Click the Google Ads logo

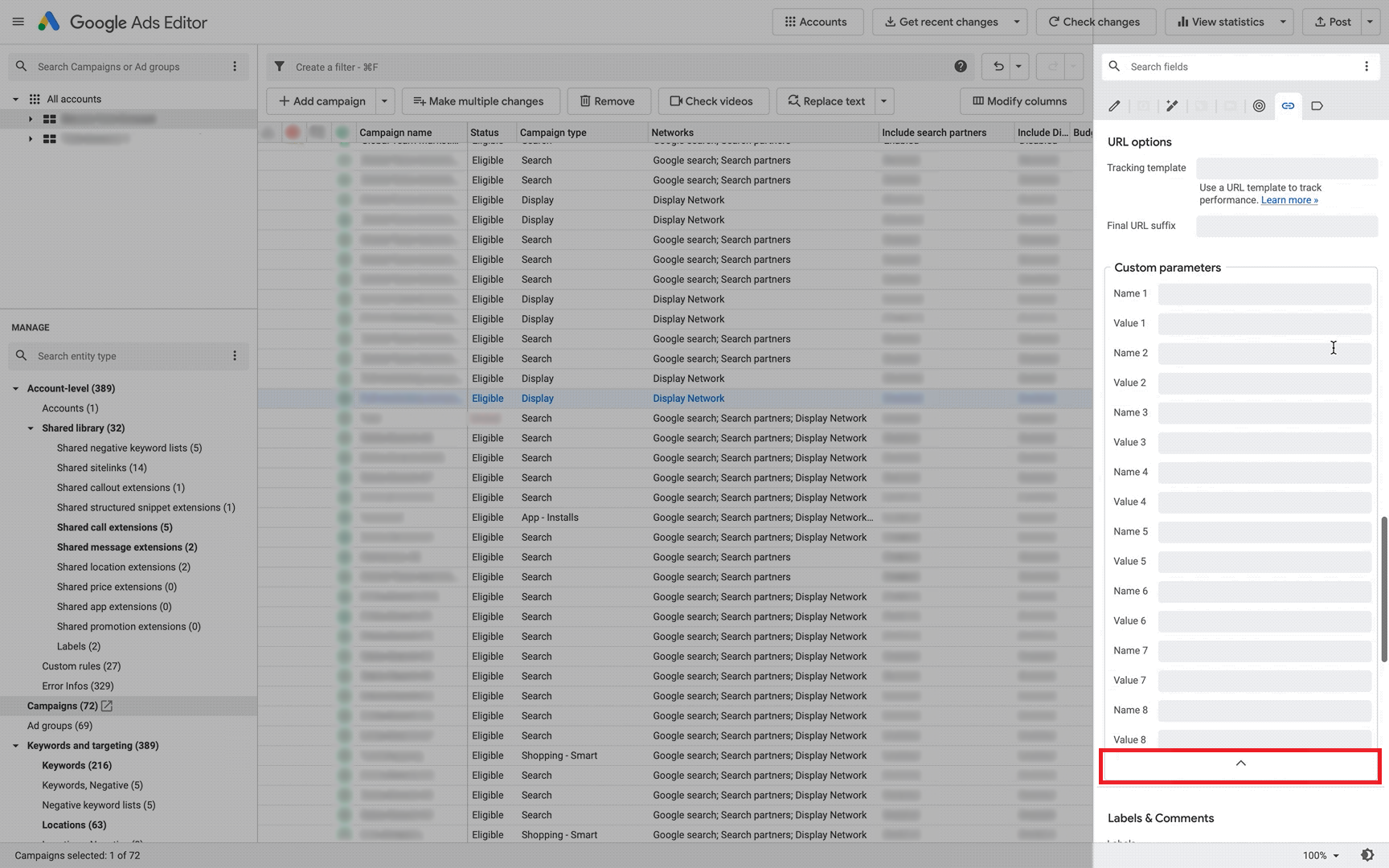pyautogui.click(x=48, y=22)
